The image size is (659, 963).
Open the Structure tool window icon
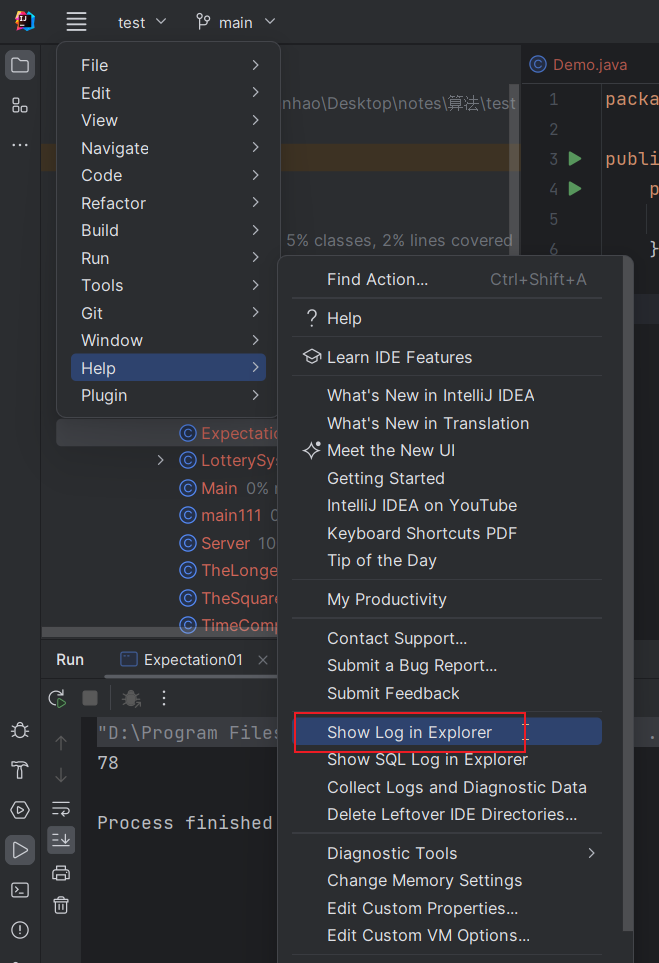pyautogui.click(x=20, y=106)
